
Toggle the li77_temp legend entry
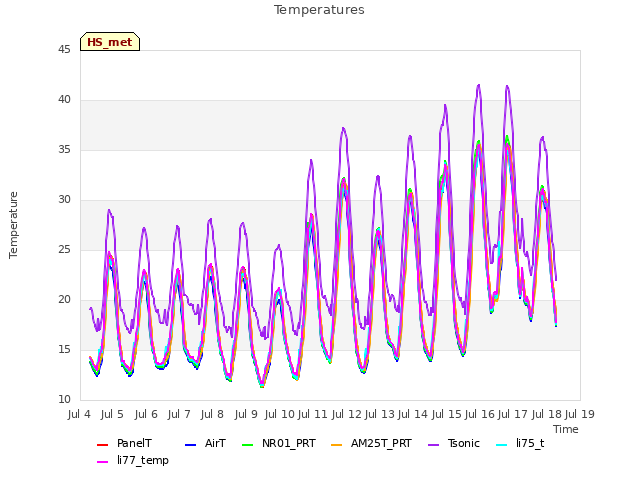[133, 460]
